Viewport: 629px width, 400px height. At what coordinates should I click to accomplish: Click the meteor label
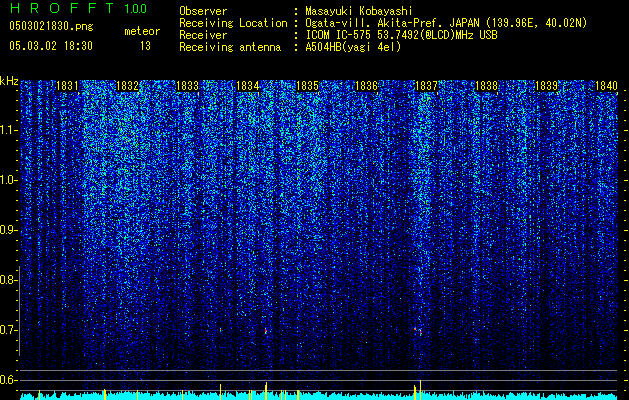(142, 31)
